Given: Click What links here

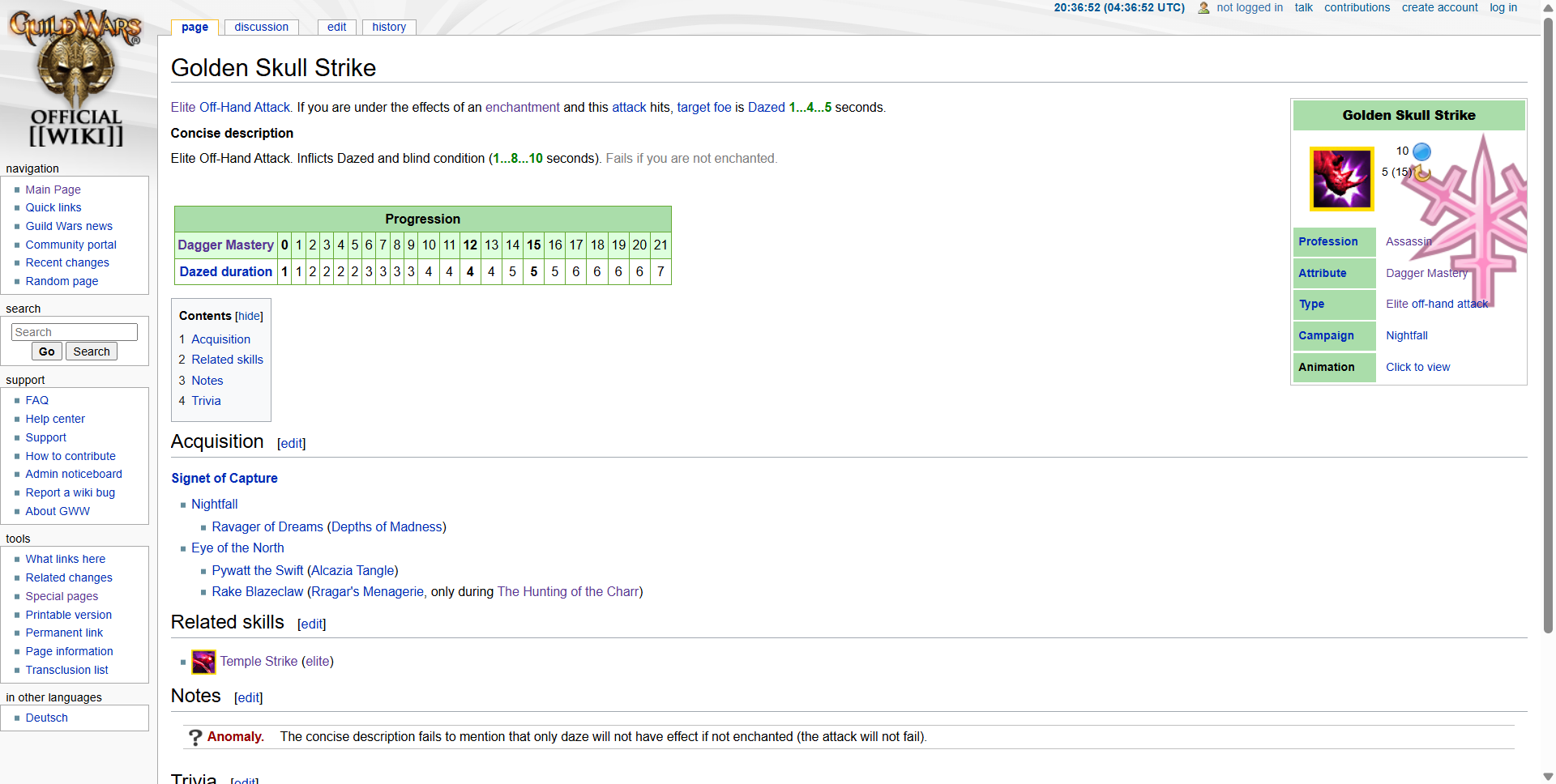Looking at the screenshot, I should click(x=65, y=559).
